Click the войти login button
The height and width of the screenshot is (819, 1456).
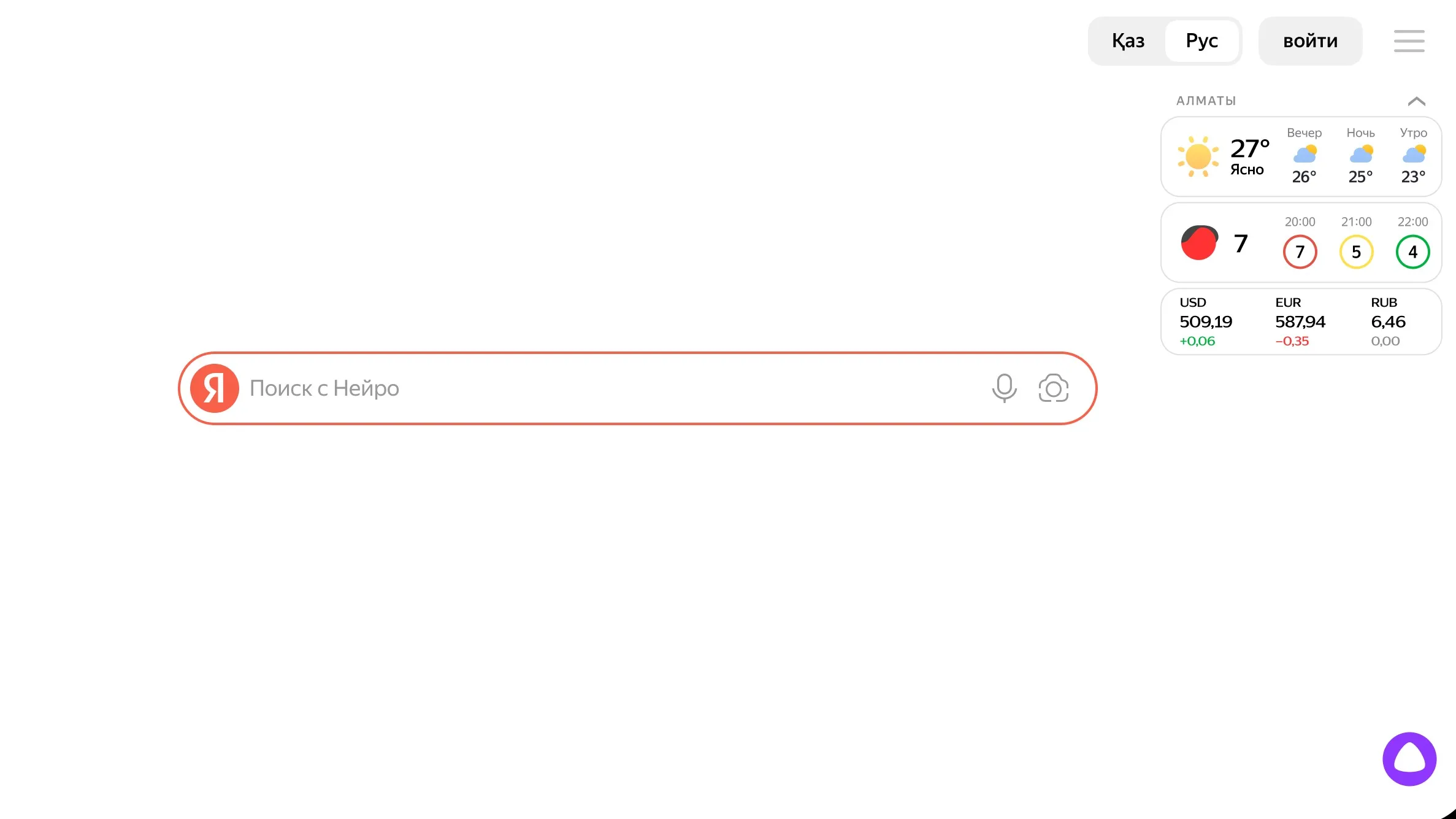coord(1310,41)
